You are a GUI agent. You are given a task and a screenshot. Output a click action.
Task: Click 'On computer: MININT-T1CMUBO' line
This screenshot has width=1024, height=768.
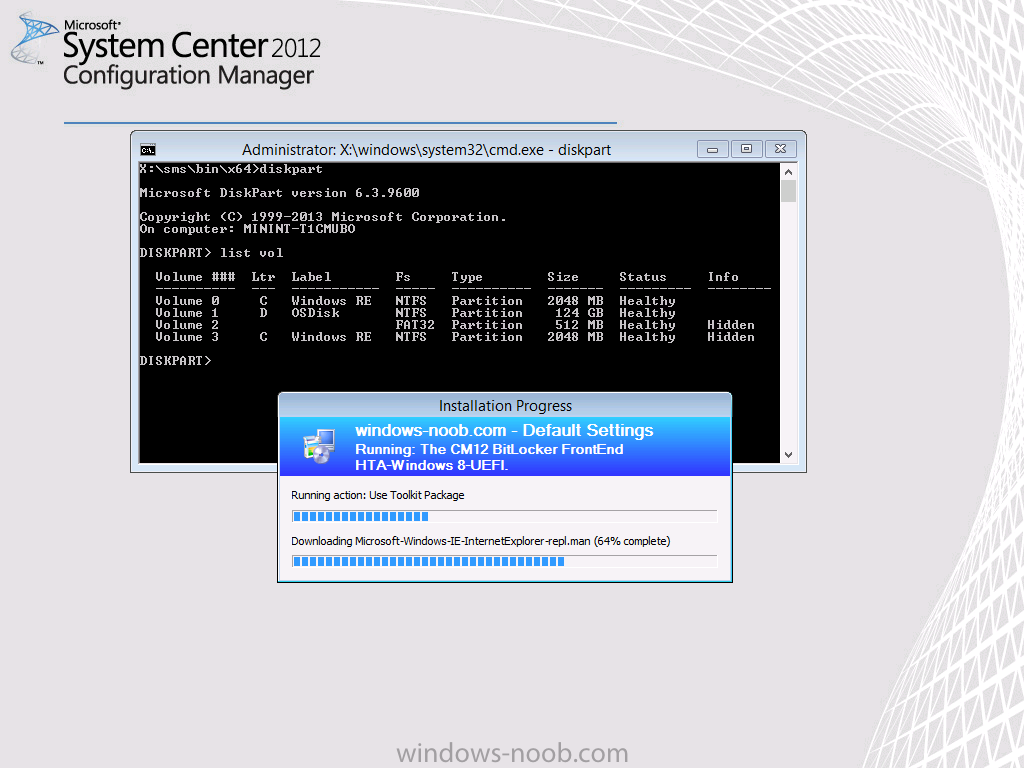pyautogui.click(x=248, y=229)
